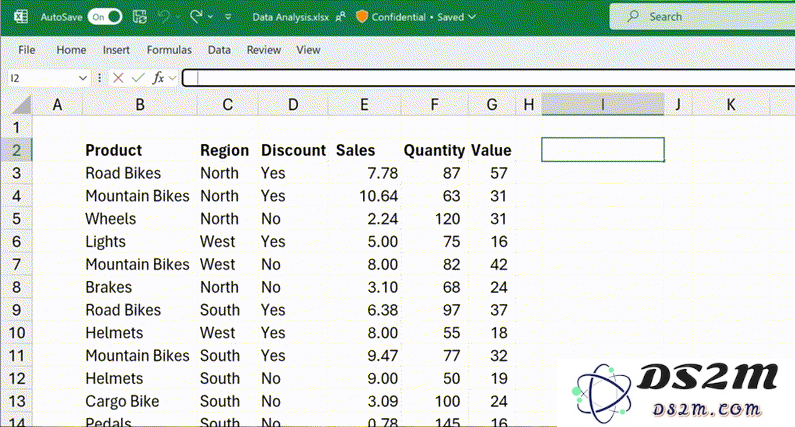This screenshot has height=427, width=795.
Task: Click the Redo arrow icon
Action: (x=196, y=17)
